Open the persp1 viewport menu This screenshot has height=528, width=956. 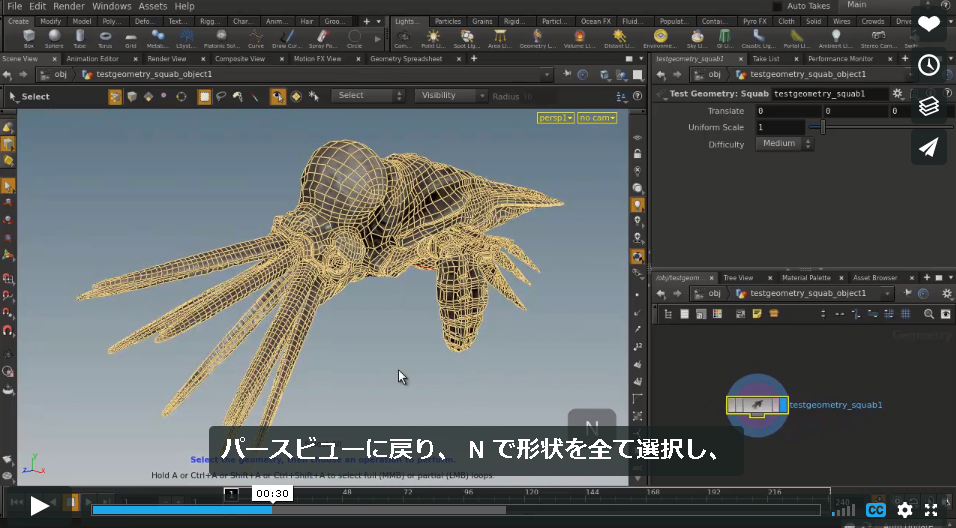point(555,118)
